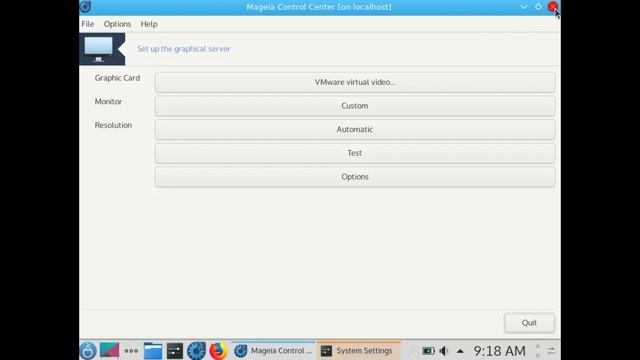The image size is (640, 360).
Task: Click the Options button below Test
Action: pyautogui.click(x=355, y=177)
